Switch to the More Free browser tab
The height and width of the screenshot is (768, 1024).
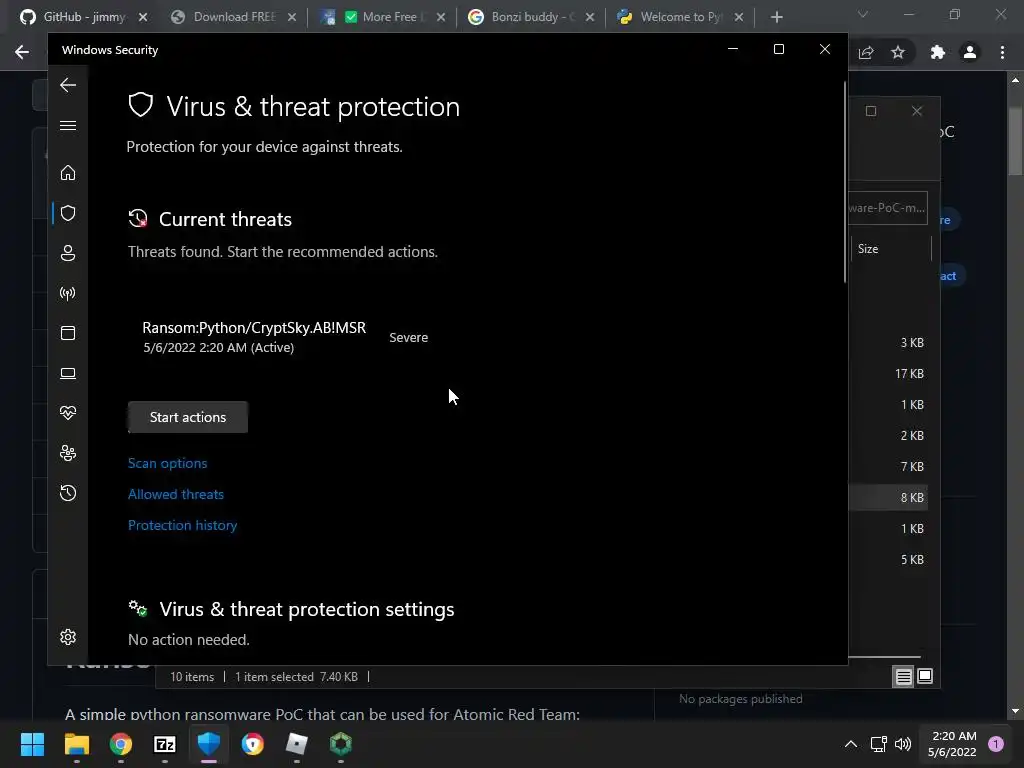coord(382,17)
